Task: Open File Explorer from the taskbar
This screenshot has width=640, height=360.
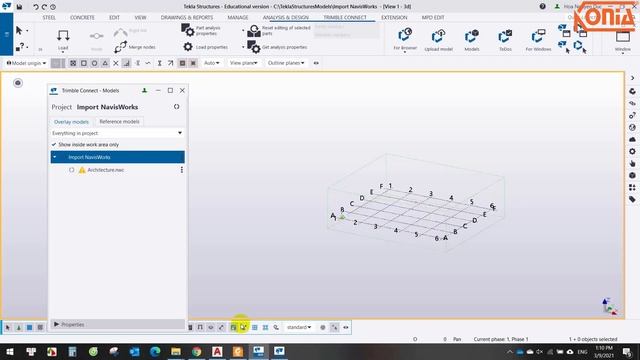Action: 176,351
